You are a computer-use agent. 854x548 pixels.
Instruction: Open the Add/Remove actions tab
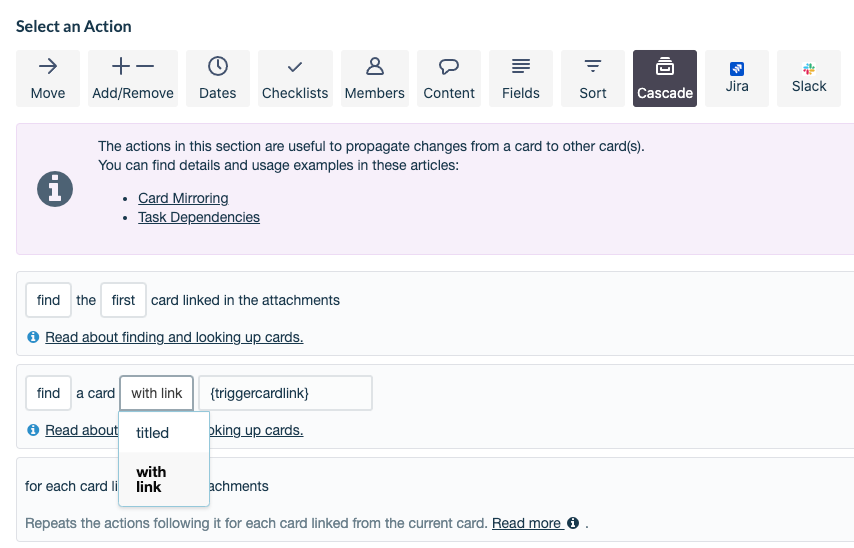point(133,78)
